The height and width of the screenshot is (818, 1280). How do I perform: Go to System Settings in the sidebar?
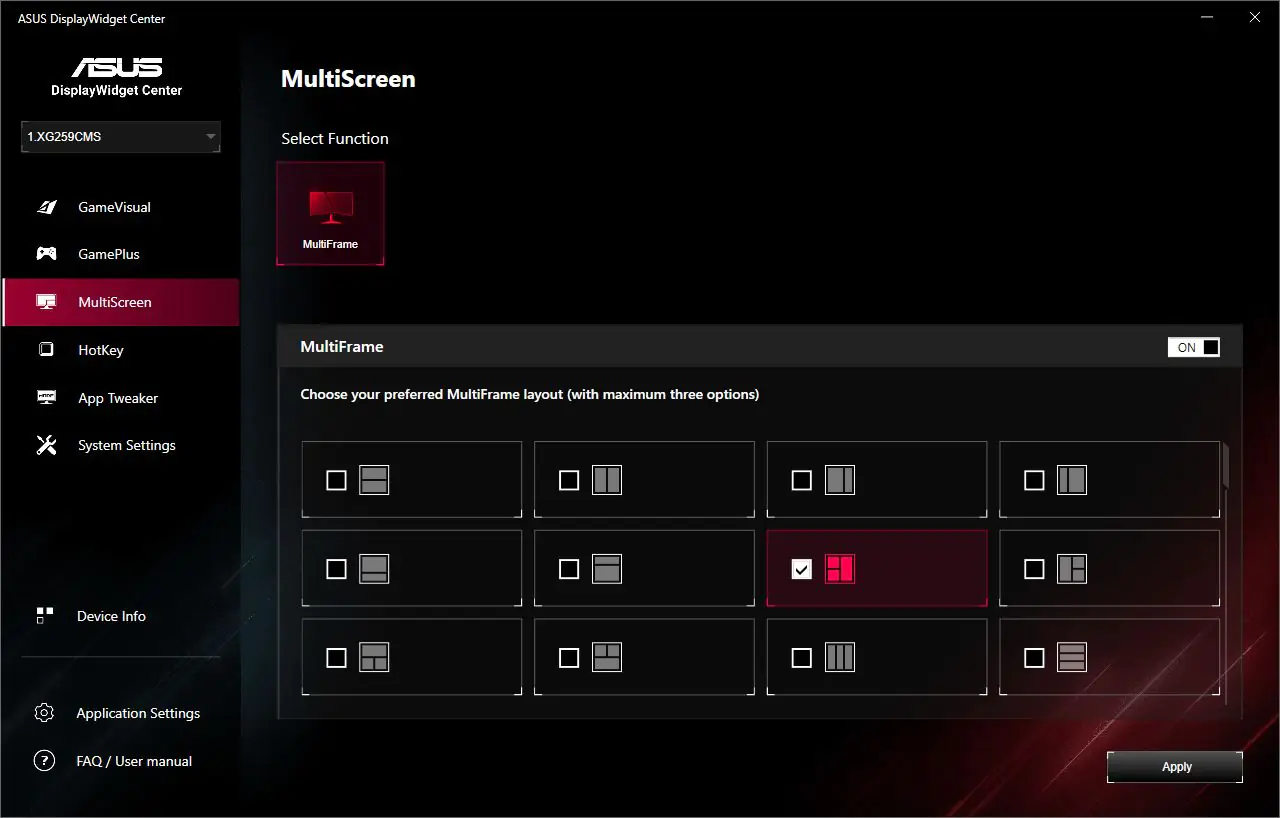pyautogui.click(x=121, y=445)
